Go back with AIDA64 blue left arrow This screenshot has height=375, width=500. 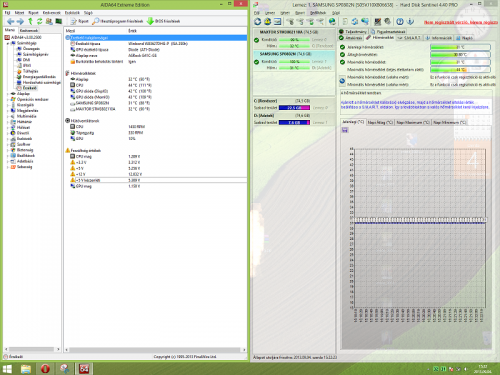(x=10, y=21)
